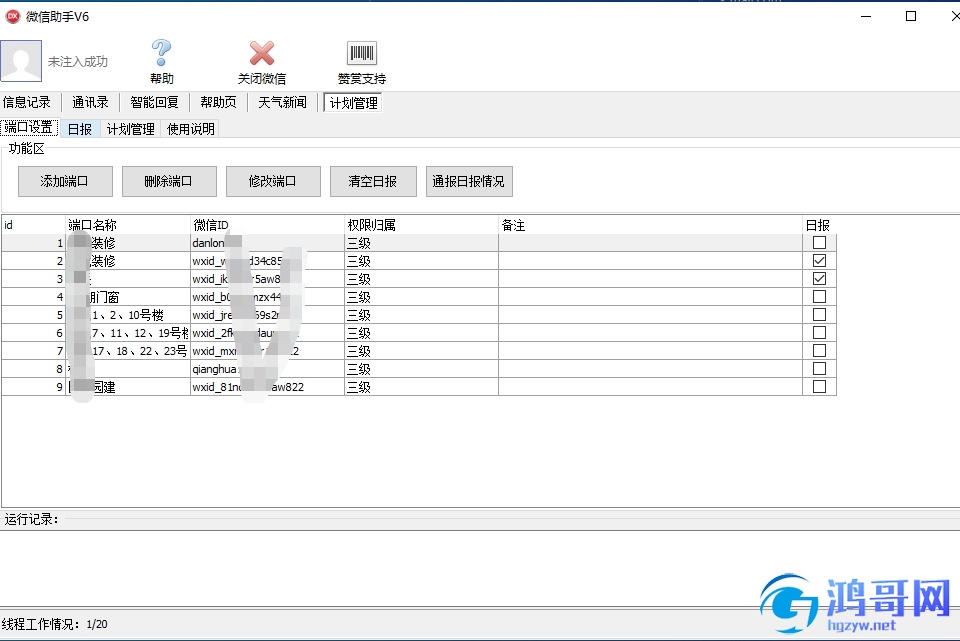
Task: Enable 日报 checkbox for row 8
Action: (x=819, y=369)
